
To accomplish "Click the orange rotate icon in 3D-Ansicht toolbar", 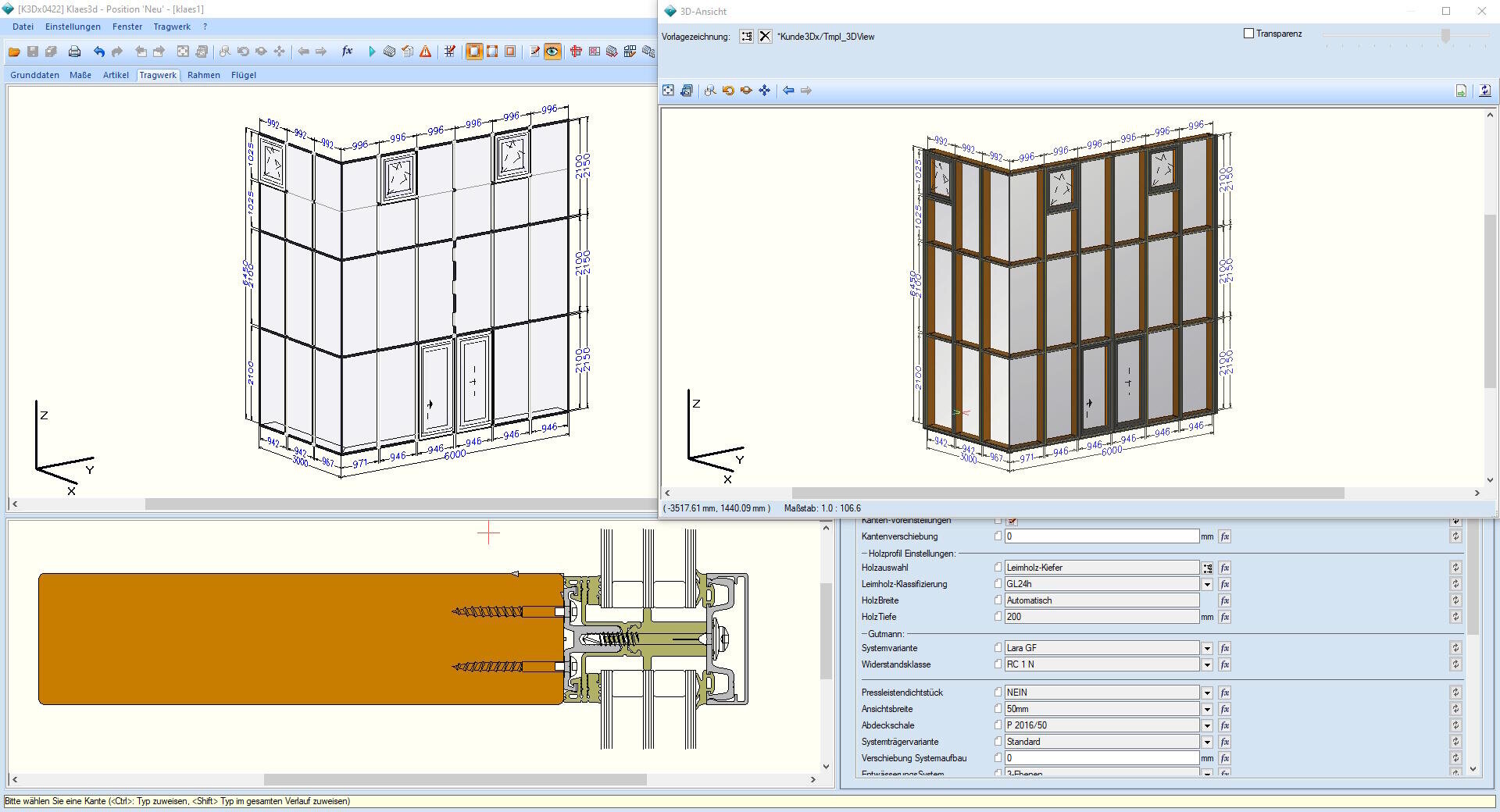I will [728, 91].
